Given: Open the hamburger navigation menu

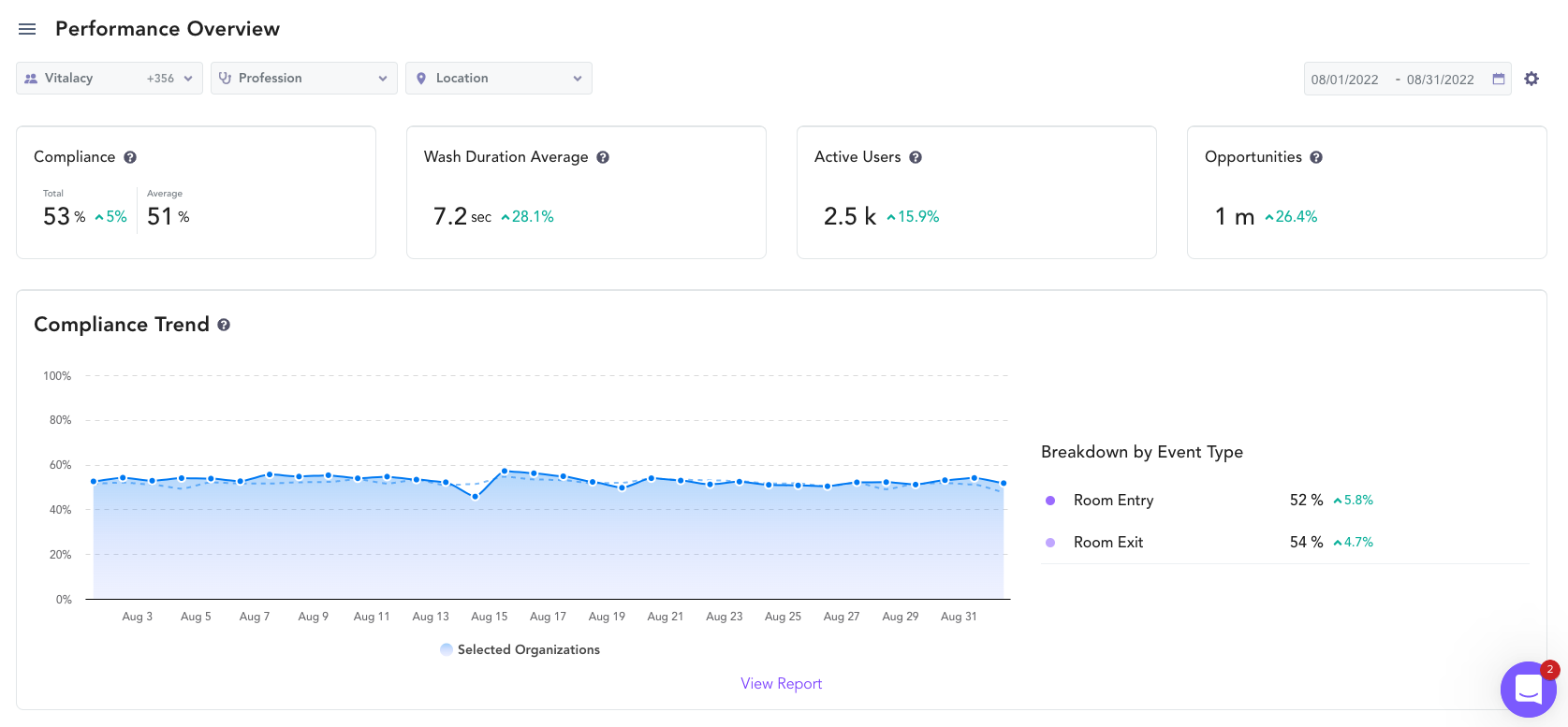Looking at the screenshot, I should pos(27,29).
